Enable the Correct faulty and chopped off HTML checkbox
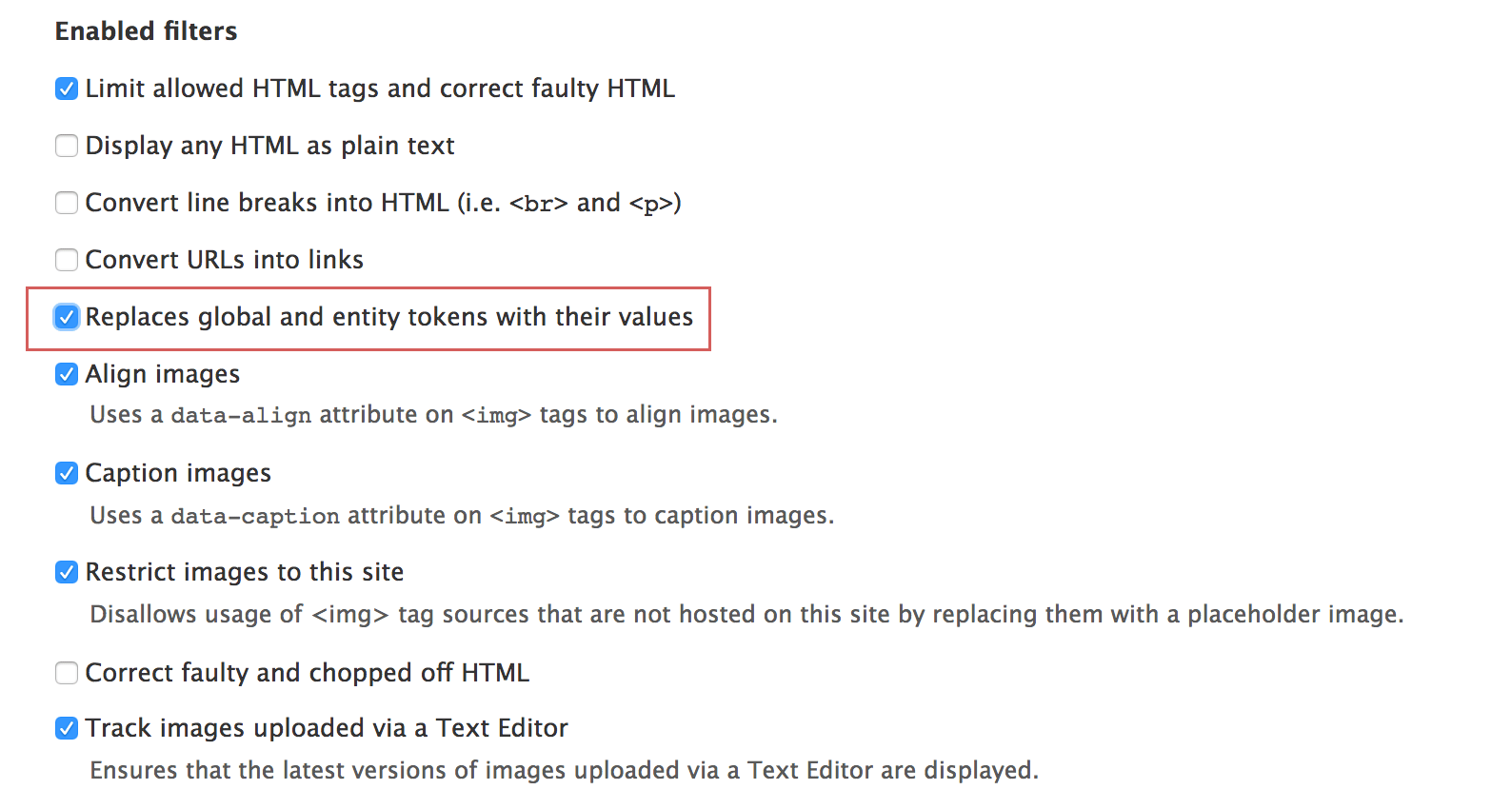The height and width of the screenshot is (809, 1512). [67, 673]
